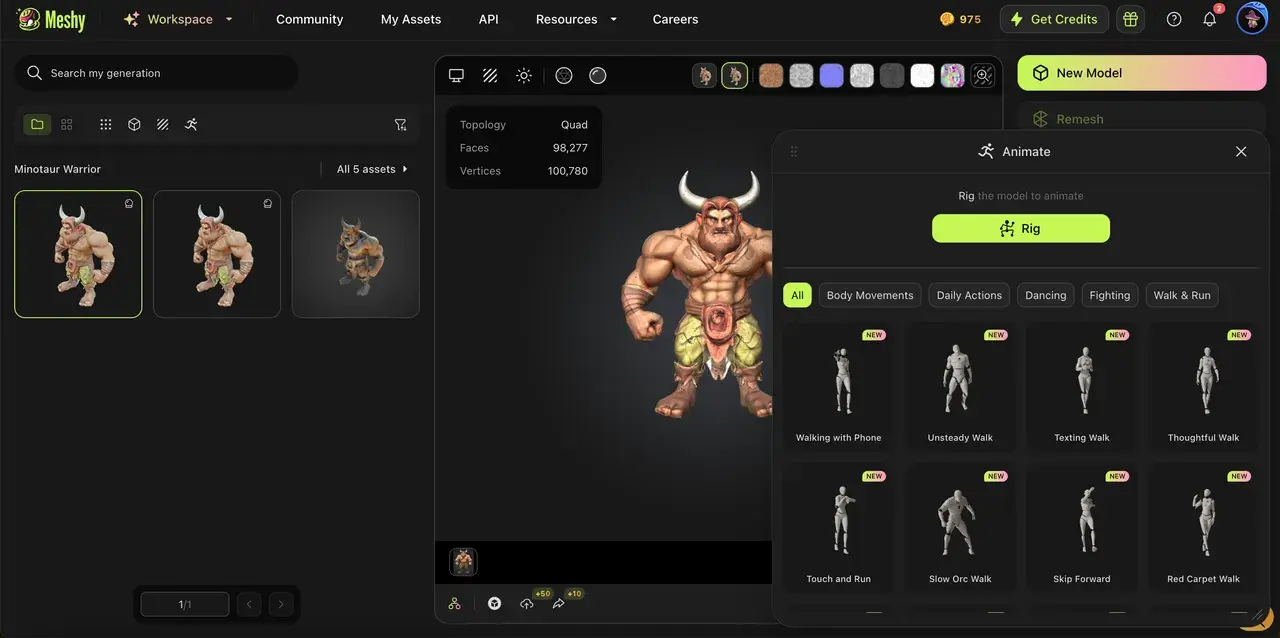This screenshot has height=638, width=1280.
Task: Click the share arrow icon with +10 badge
Action: click(x=558, y=604)
